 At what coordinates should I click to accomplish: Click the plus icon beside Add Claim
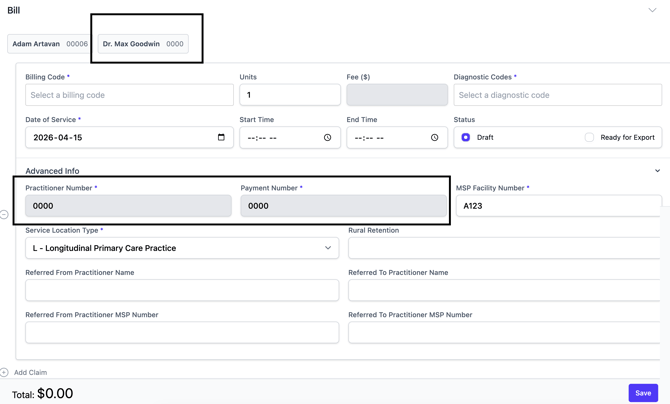(x=5, y=372)
